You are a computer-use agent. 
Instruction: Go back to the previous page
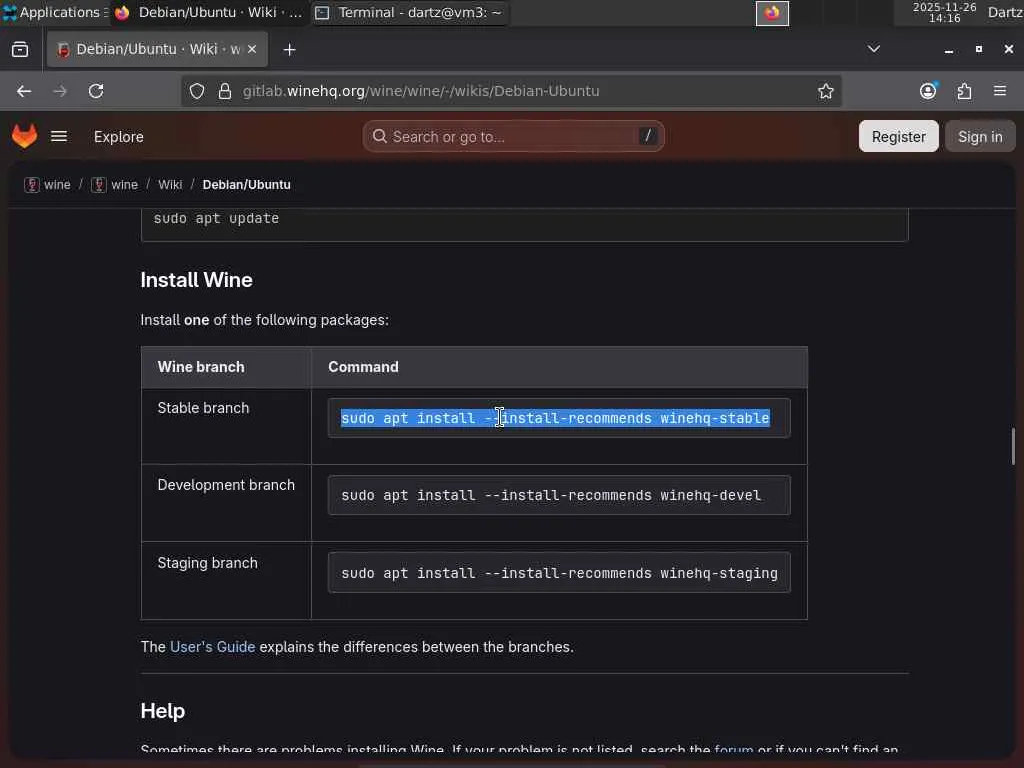point(24,91)
